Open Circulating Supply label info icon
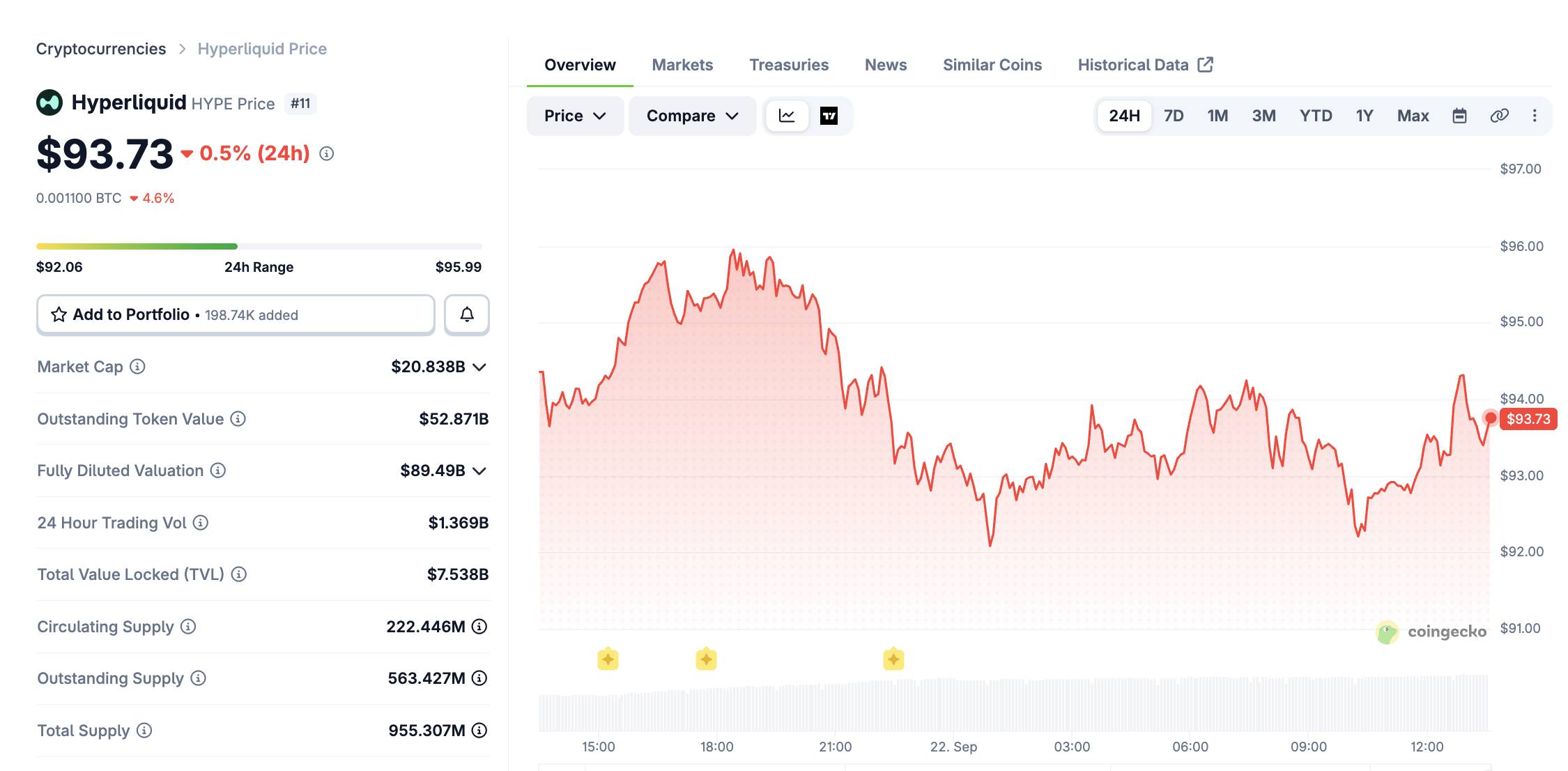The image size is (1568, 771). point(188,627)
